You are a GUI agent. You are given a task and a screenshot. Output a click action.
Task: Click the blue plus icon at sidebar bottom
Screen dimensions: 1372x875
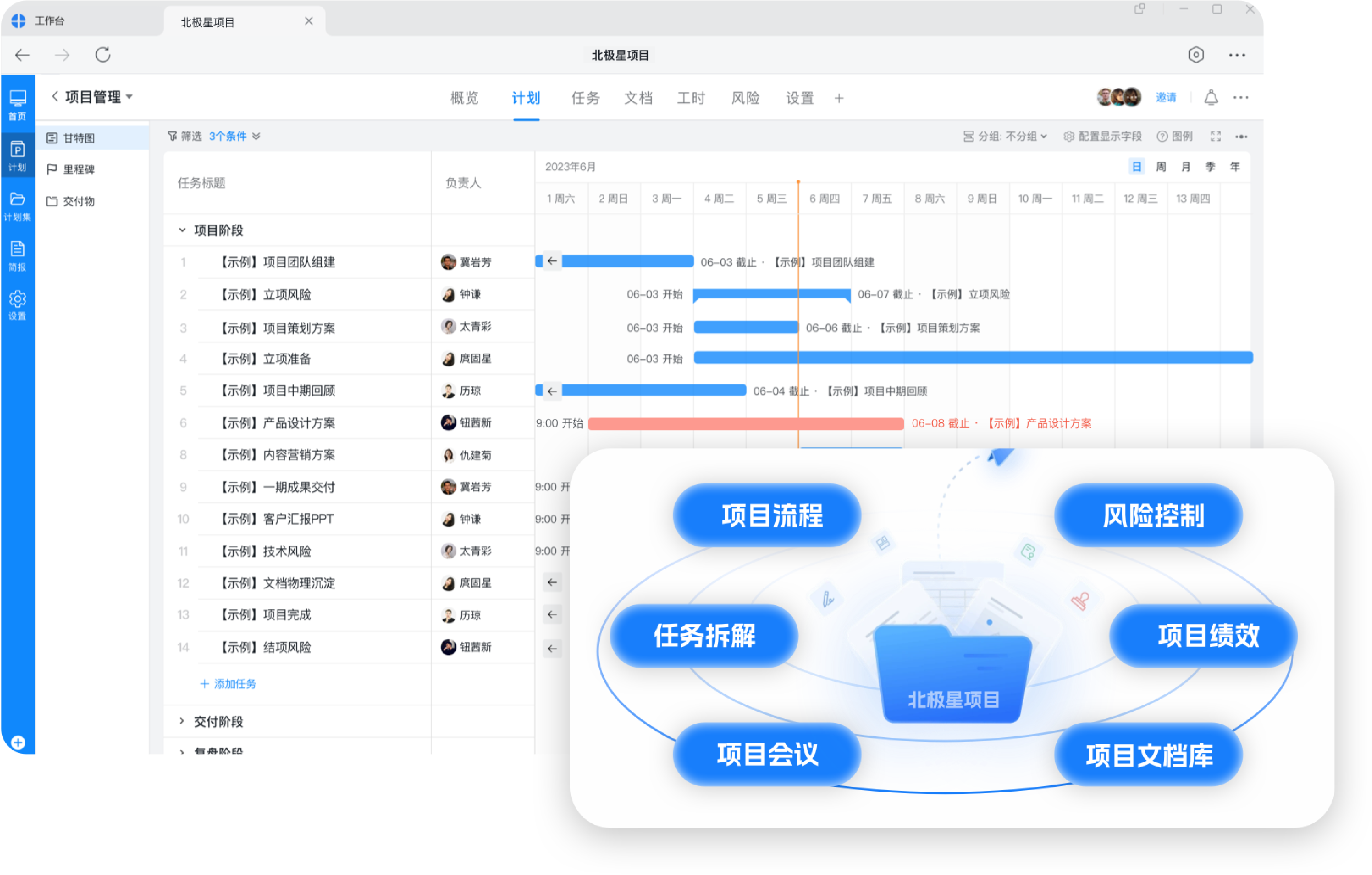point(18,742)
